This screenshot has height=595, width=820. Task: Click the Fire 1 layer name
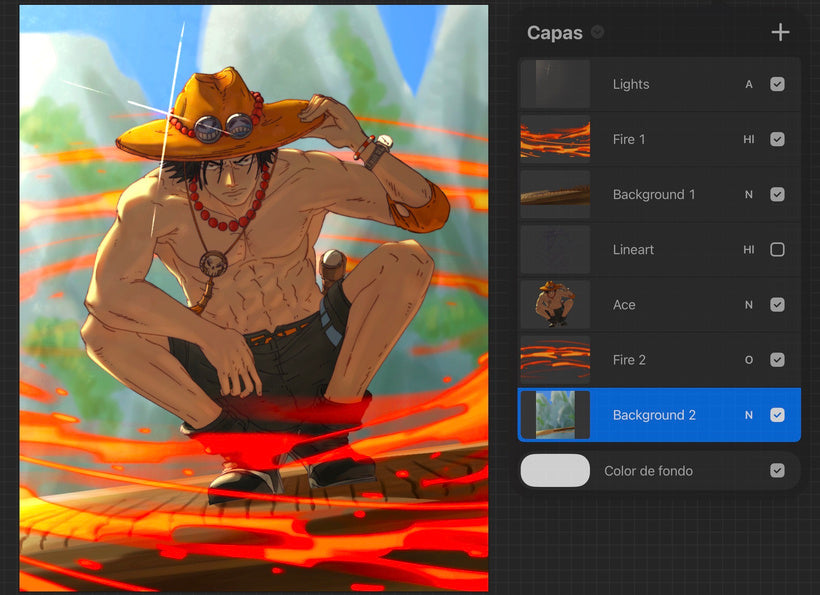(x=629, y=139)
